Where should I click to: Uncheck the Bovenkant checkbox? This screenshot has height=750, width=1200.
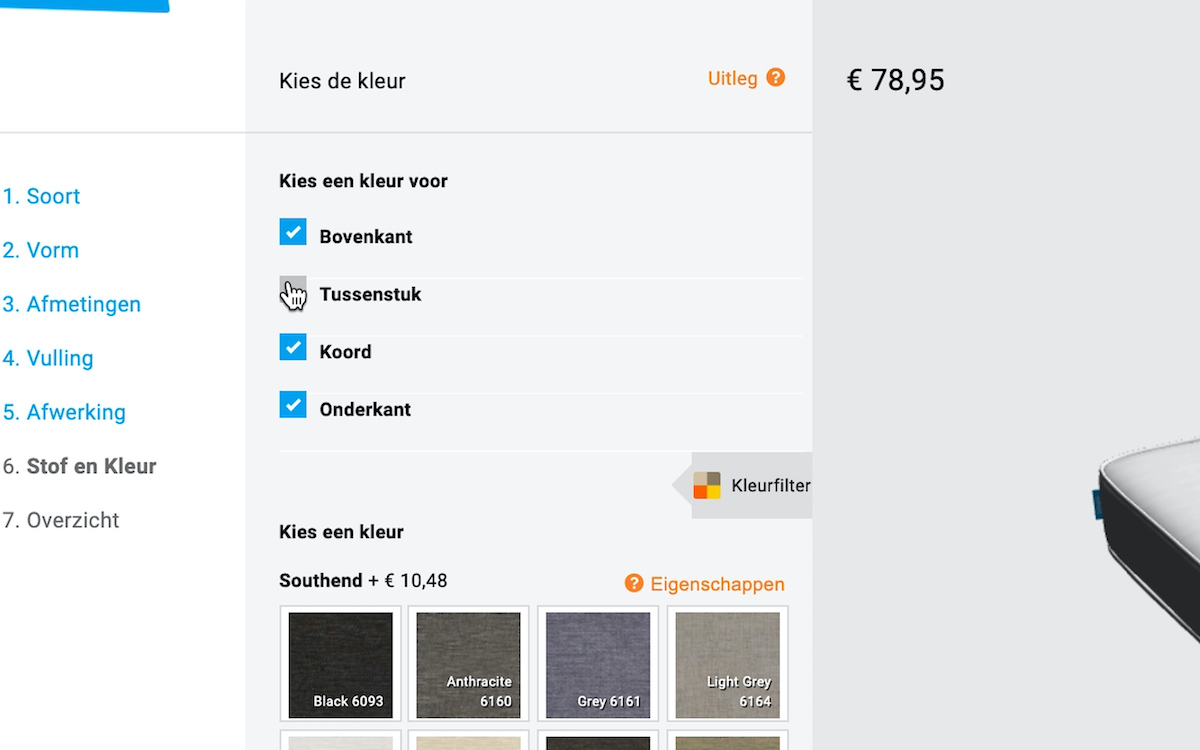pyautogui.click(x=293, y=232)
